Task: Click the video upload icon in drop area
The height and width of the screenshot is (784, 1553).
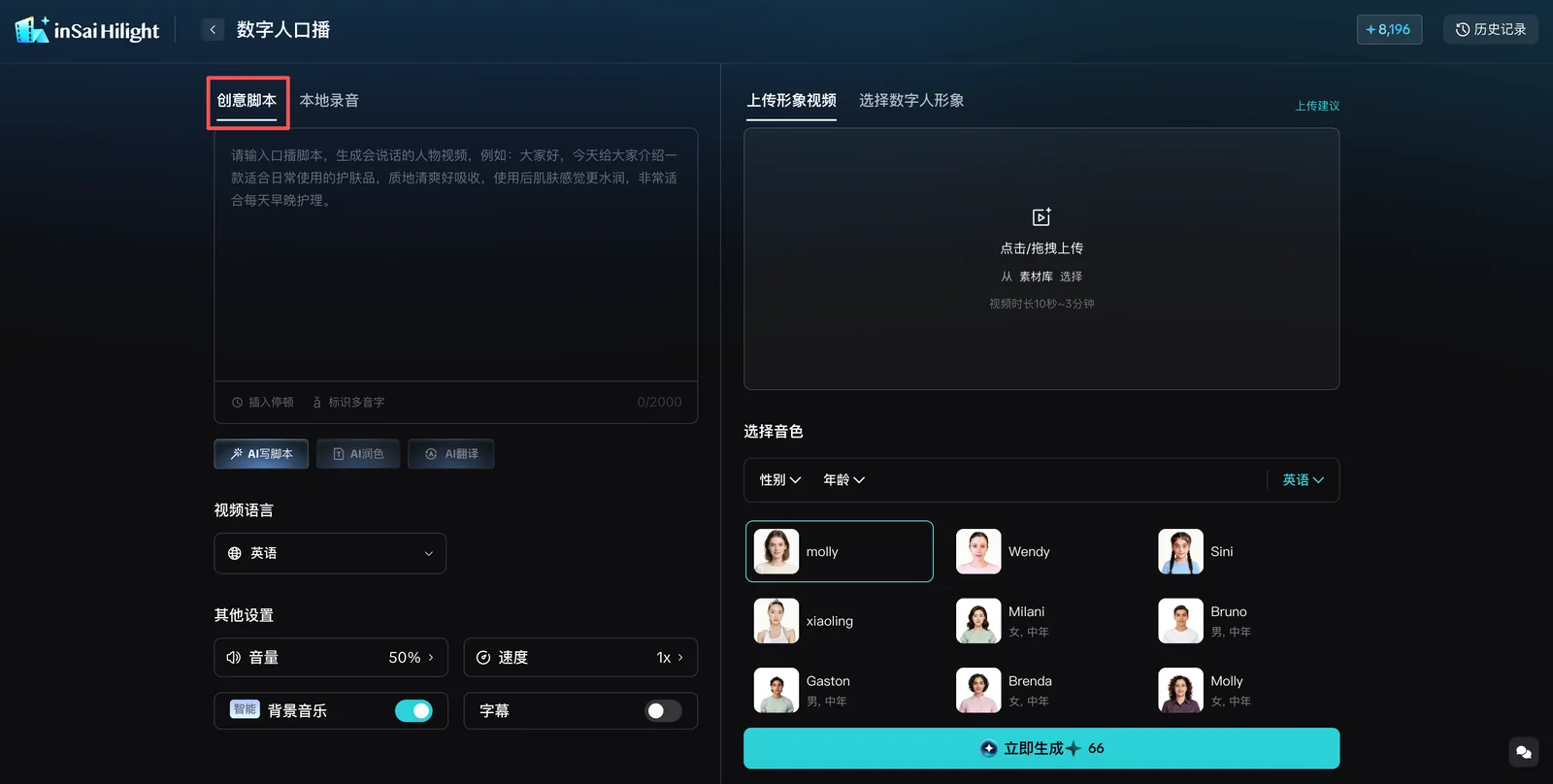Action: tap(1041, 217)
